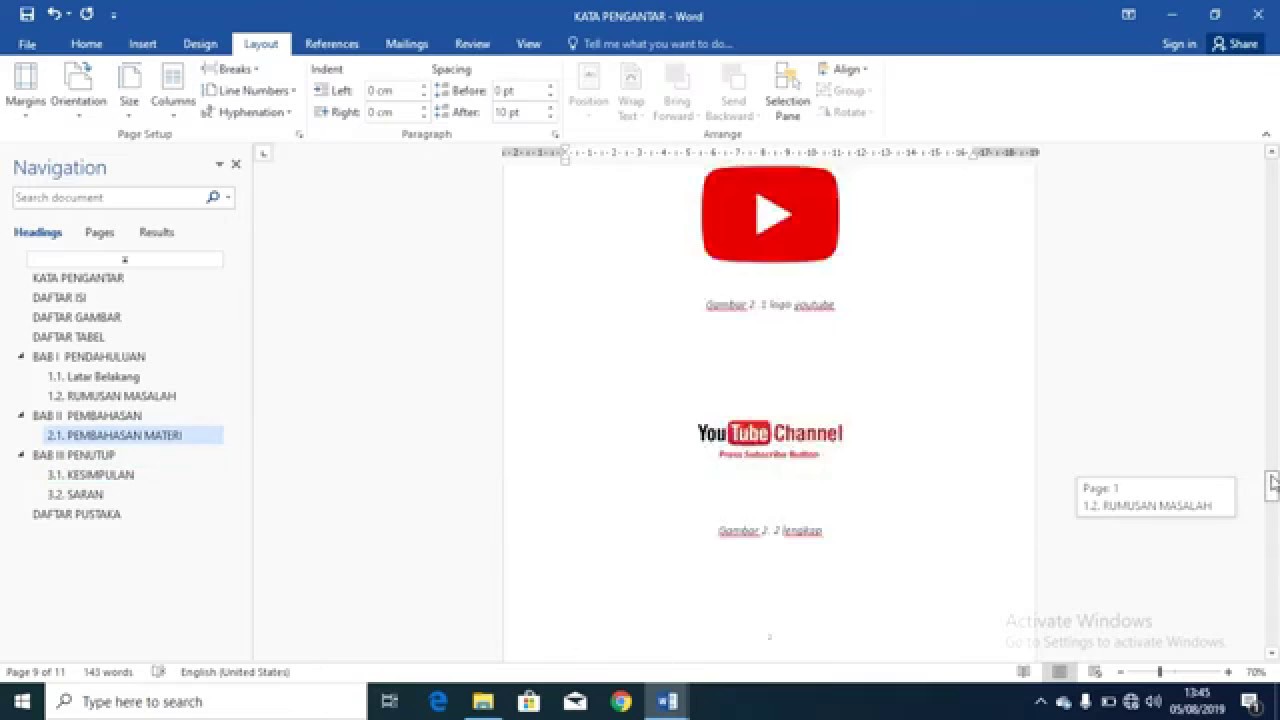Increase the Indent Right value

[424, 108]
